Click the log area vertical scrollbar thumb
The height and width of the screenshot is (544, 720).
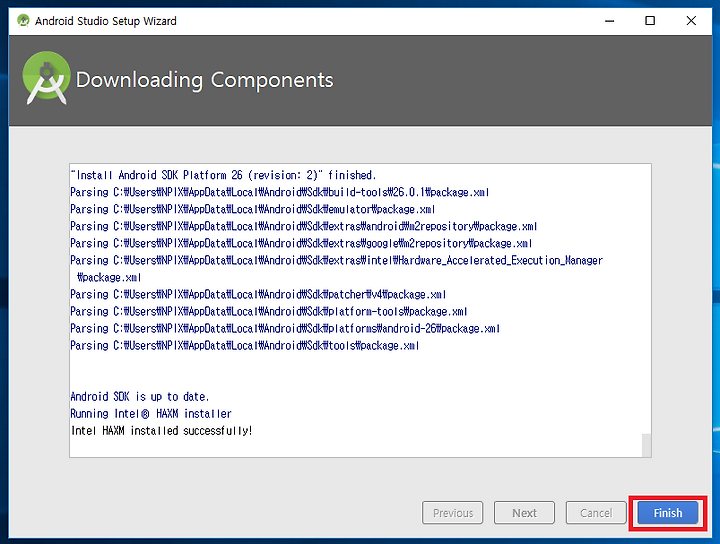(646, 445)
